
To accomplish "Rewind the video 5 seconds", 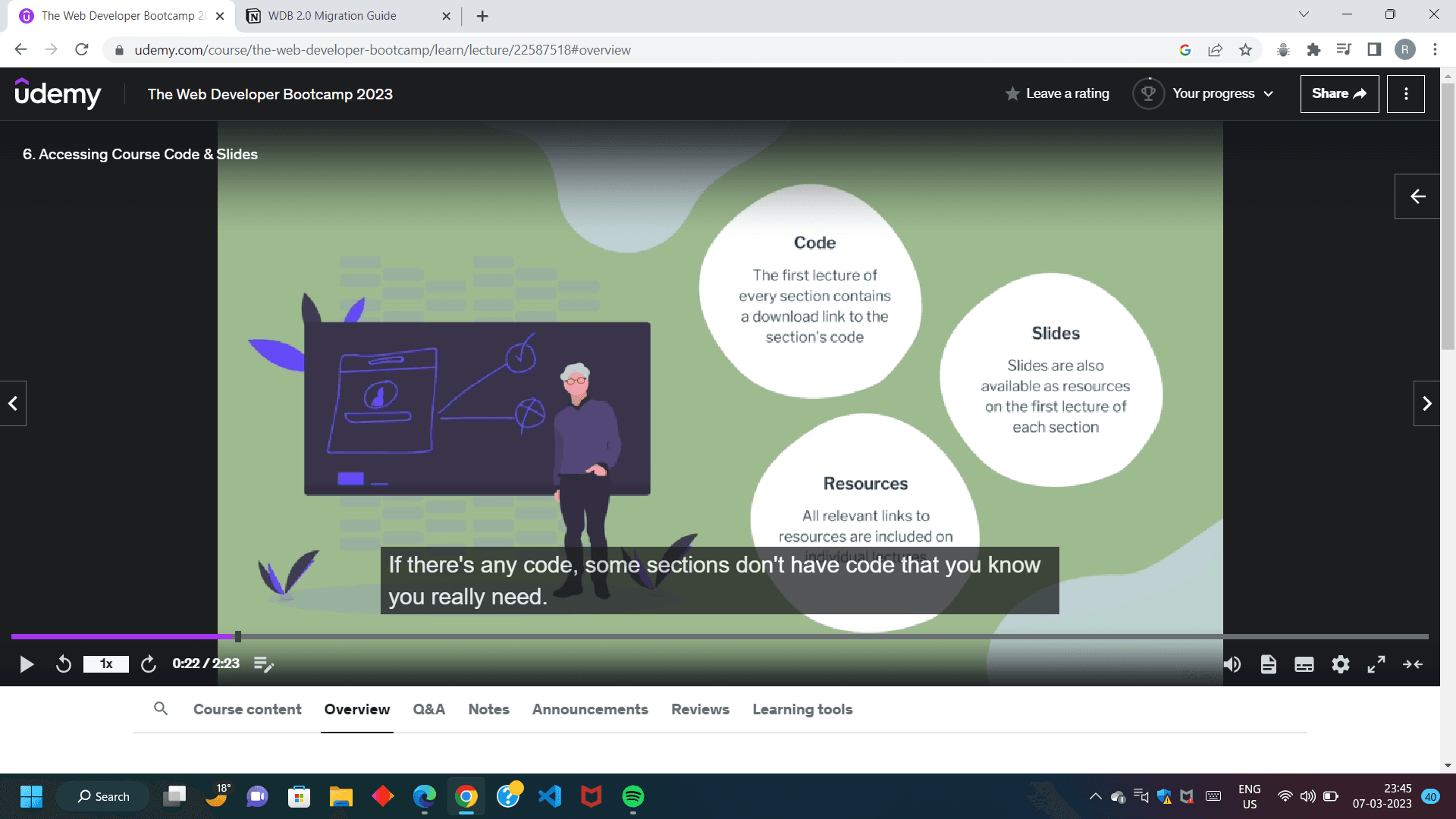I will pos(64,665).
